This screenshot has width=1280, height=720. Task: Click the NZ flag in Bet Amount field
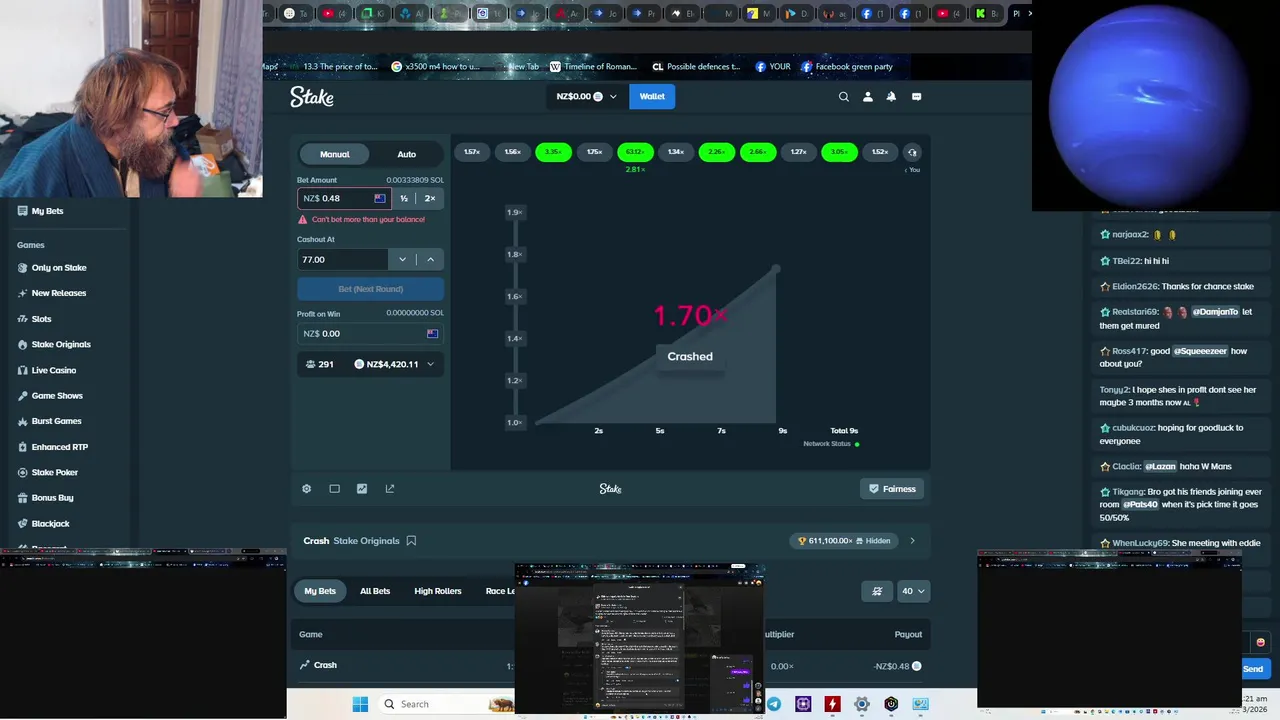point(380,198)
